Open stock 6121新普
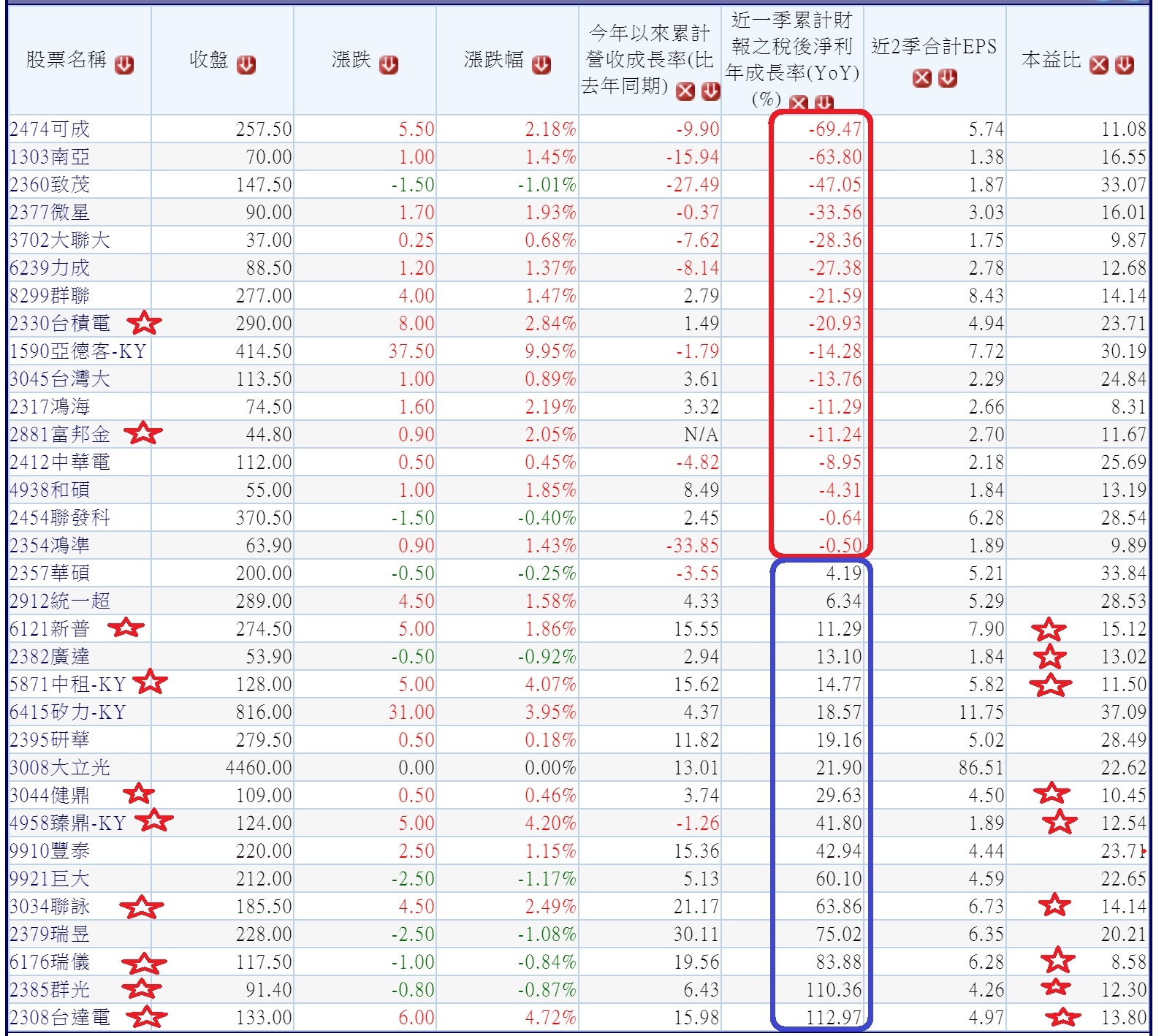Viewport: 1156px width, 1036px height. pyautogui.click(x=50, y=629)
